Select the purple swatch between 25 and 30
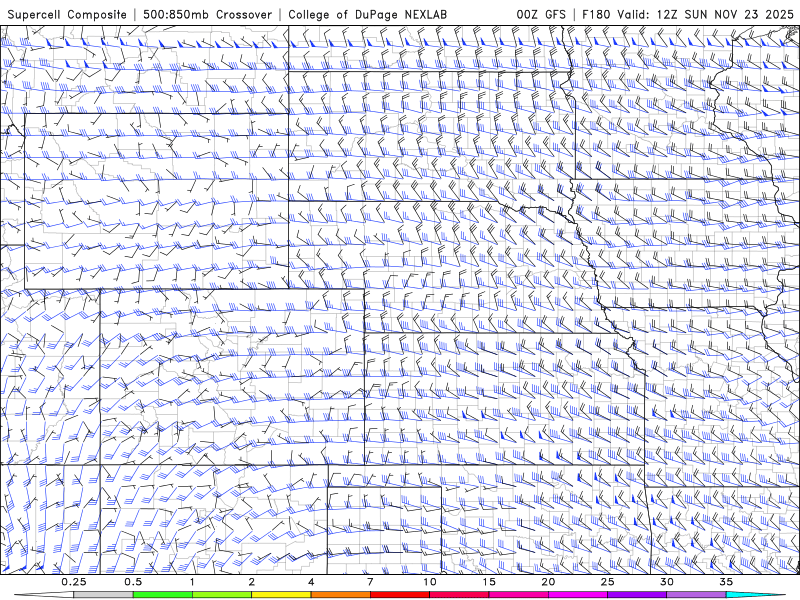 click(637, 595)
